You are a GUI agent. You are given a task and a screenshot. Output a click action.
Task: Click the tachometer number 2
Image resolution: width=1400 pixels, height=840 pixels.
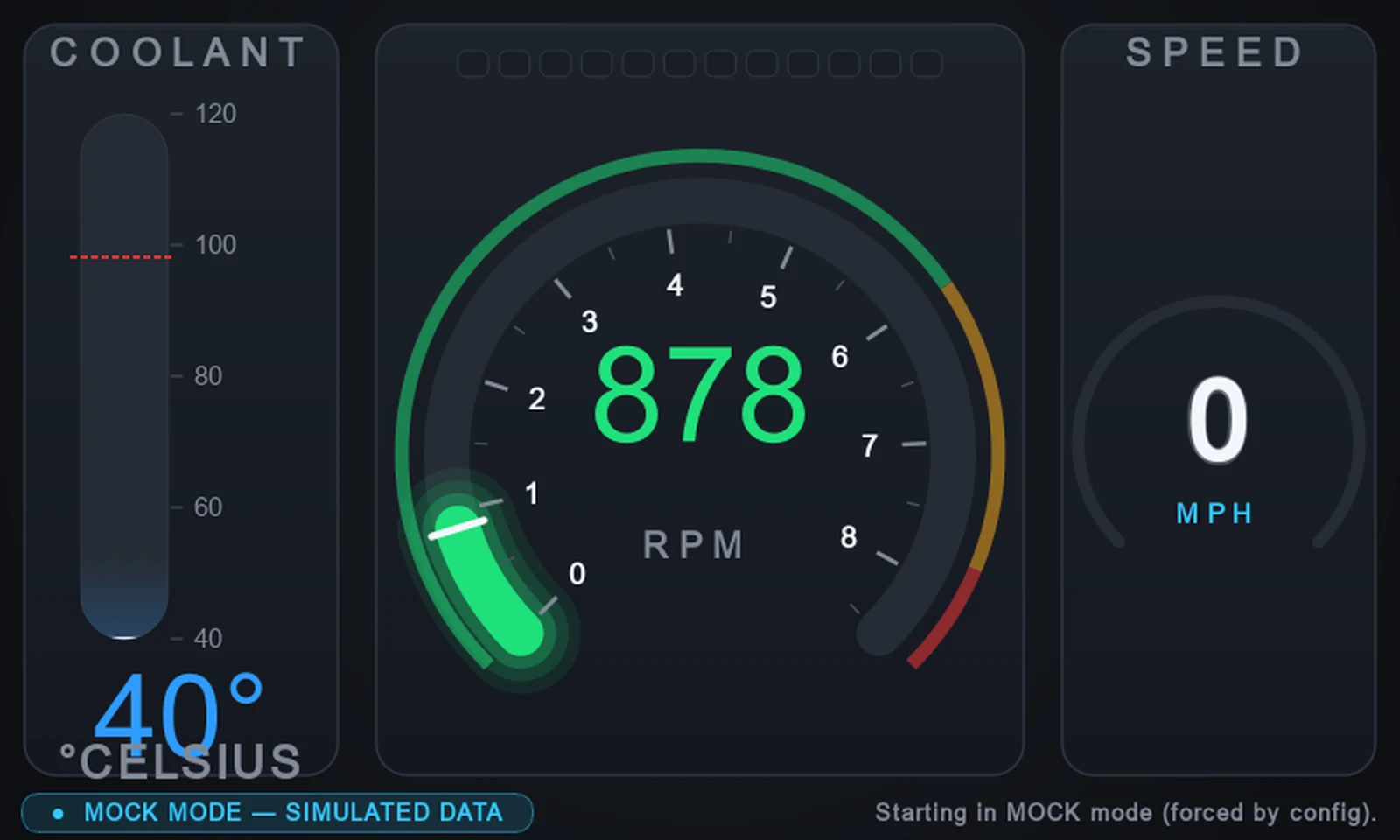pos(537,399)
